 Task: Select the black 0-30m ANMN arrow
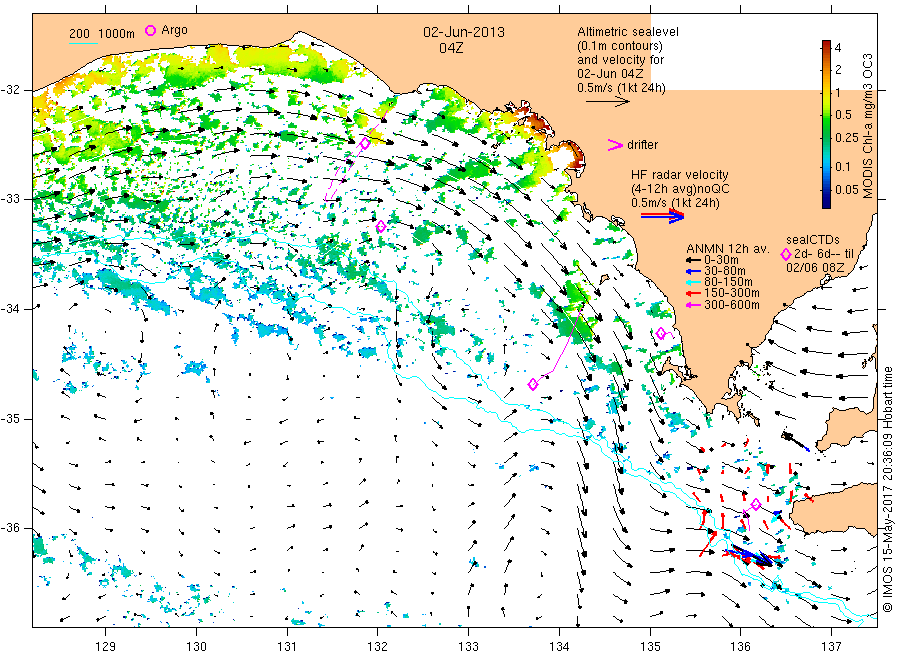[x=693, y=260]
